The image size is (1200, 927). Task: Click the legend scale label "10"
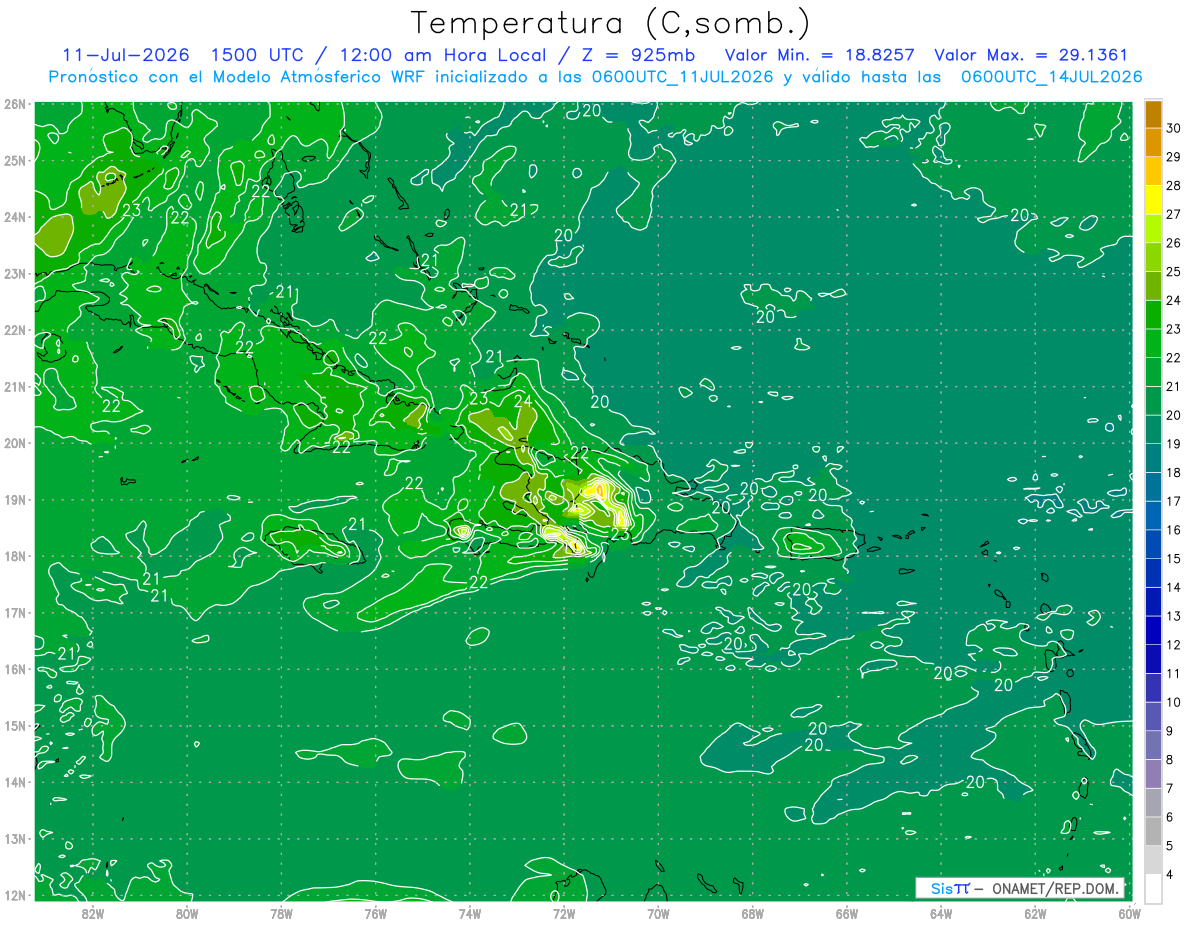click(1173, 702)
